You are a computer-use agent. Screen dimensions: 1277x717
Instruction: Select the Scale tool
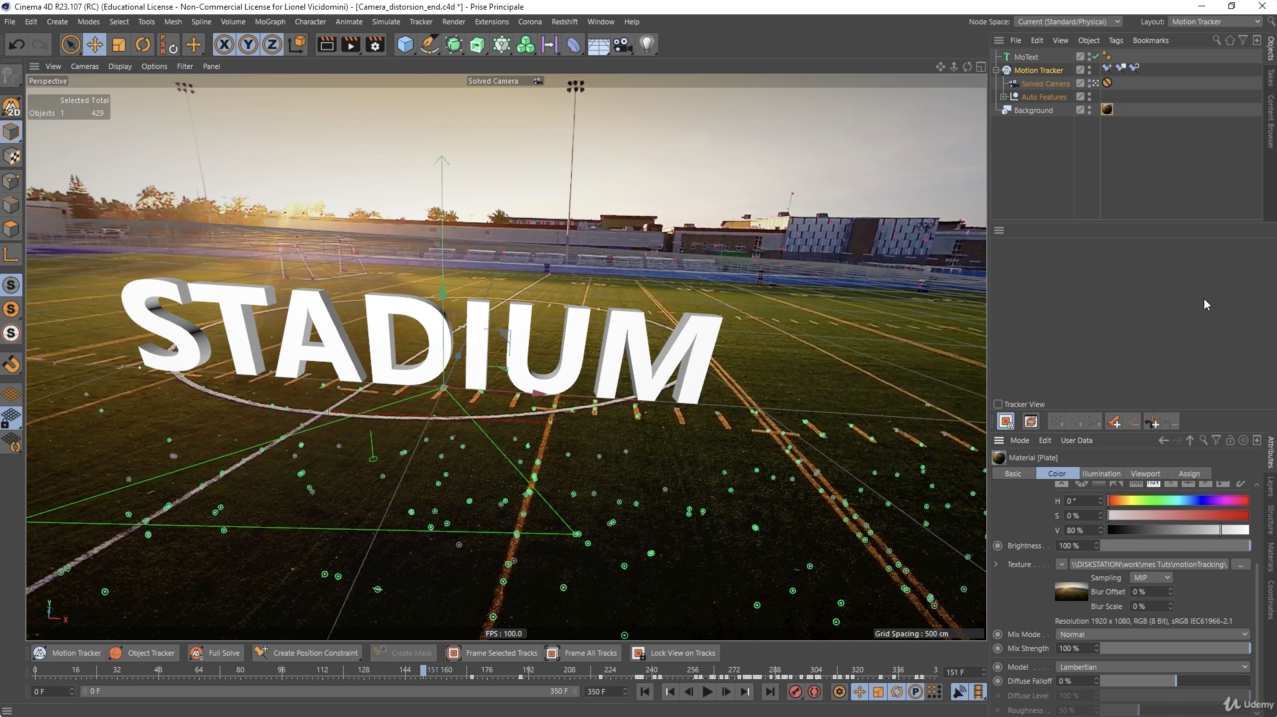coord(119,44)
